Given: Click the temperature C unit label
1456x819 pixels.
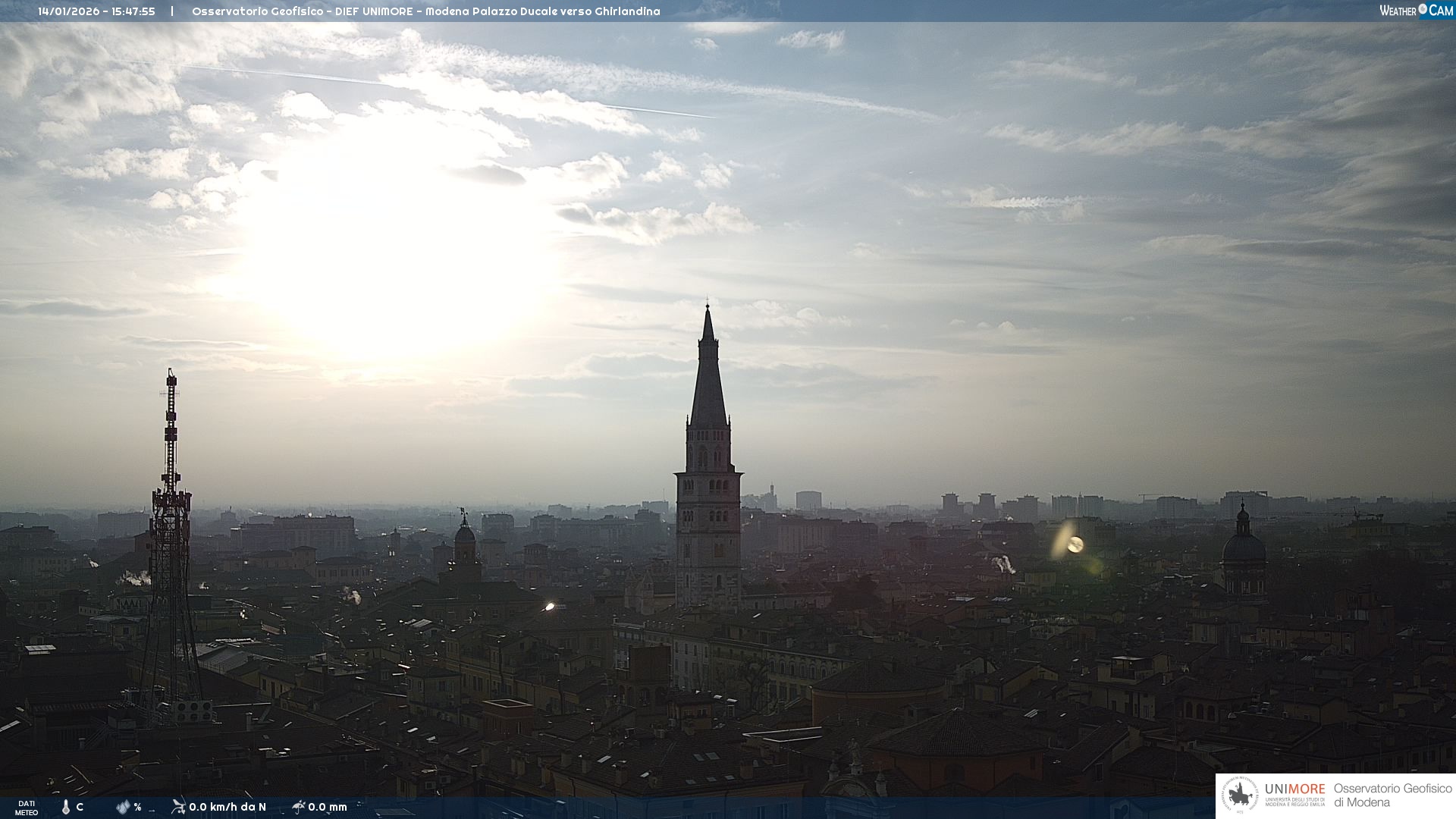Looking at the screenshot, I should (x=80, y=807).
